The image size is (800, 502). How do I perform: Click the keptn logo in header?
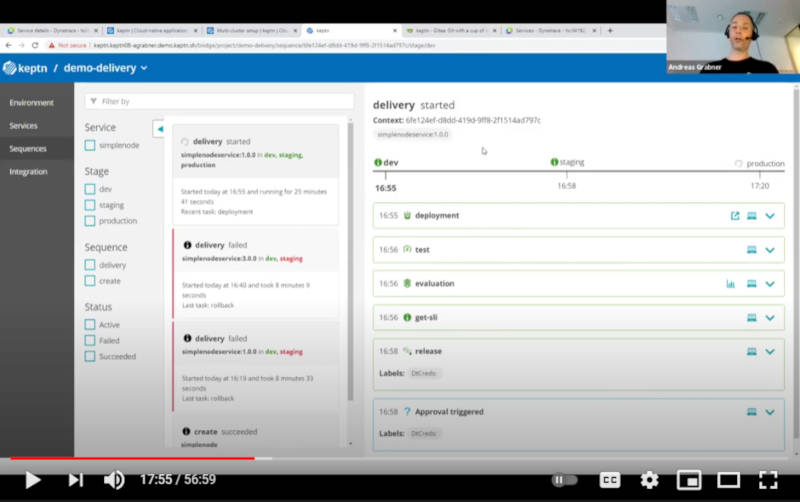tap(25, 68)
